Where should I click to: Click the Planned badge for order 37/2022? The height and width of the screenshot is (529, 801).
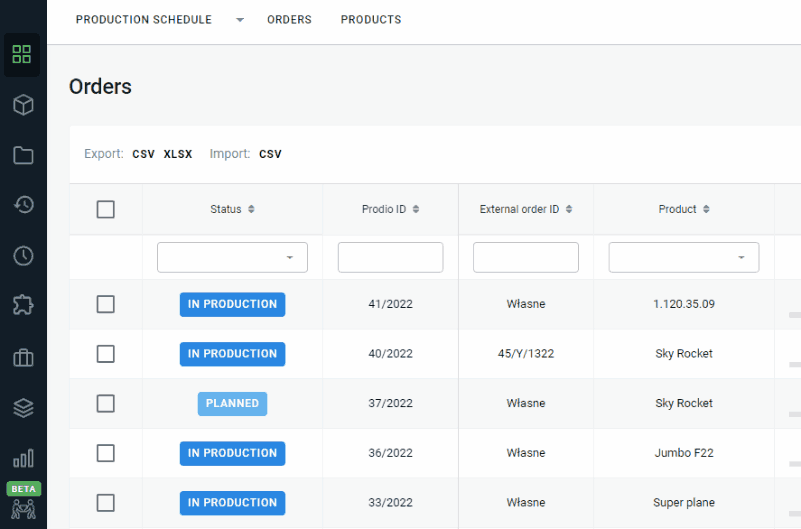pyautogui.click(x=232, y=403)
